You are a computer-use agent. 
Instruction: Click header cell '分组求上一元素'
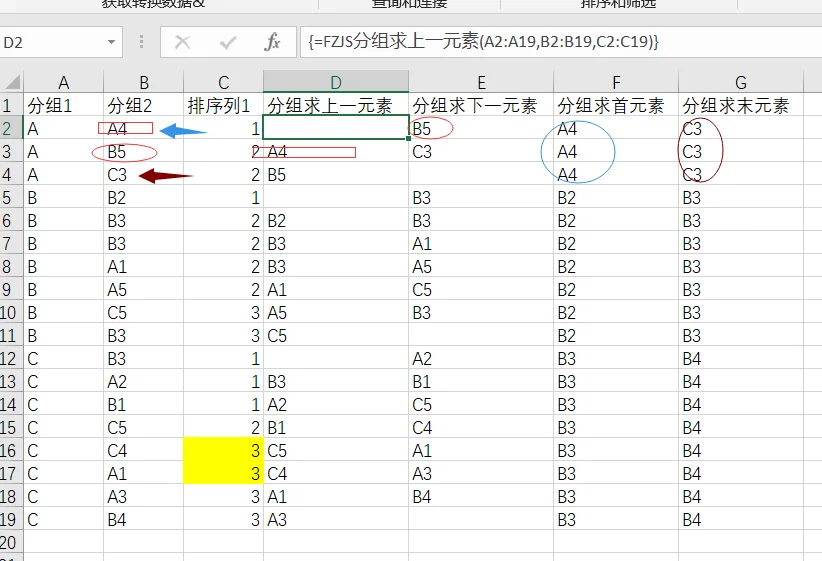336,106
